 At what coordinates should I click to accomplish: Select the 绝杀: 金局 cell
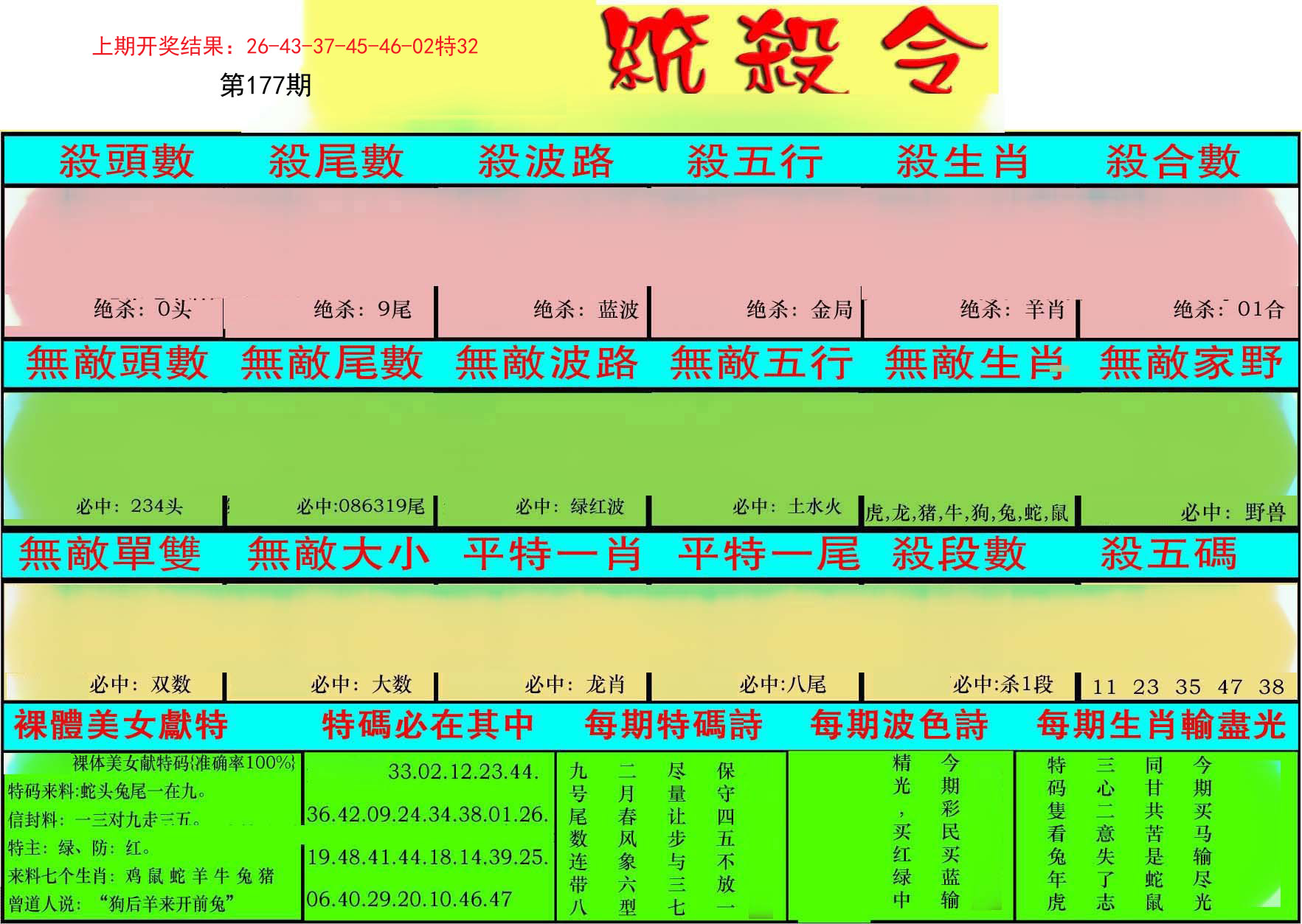coord(799,309)
